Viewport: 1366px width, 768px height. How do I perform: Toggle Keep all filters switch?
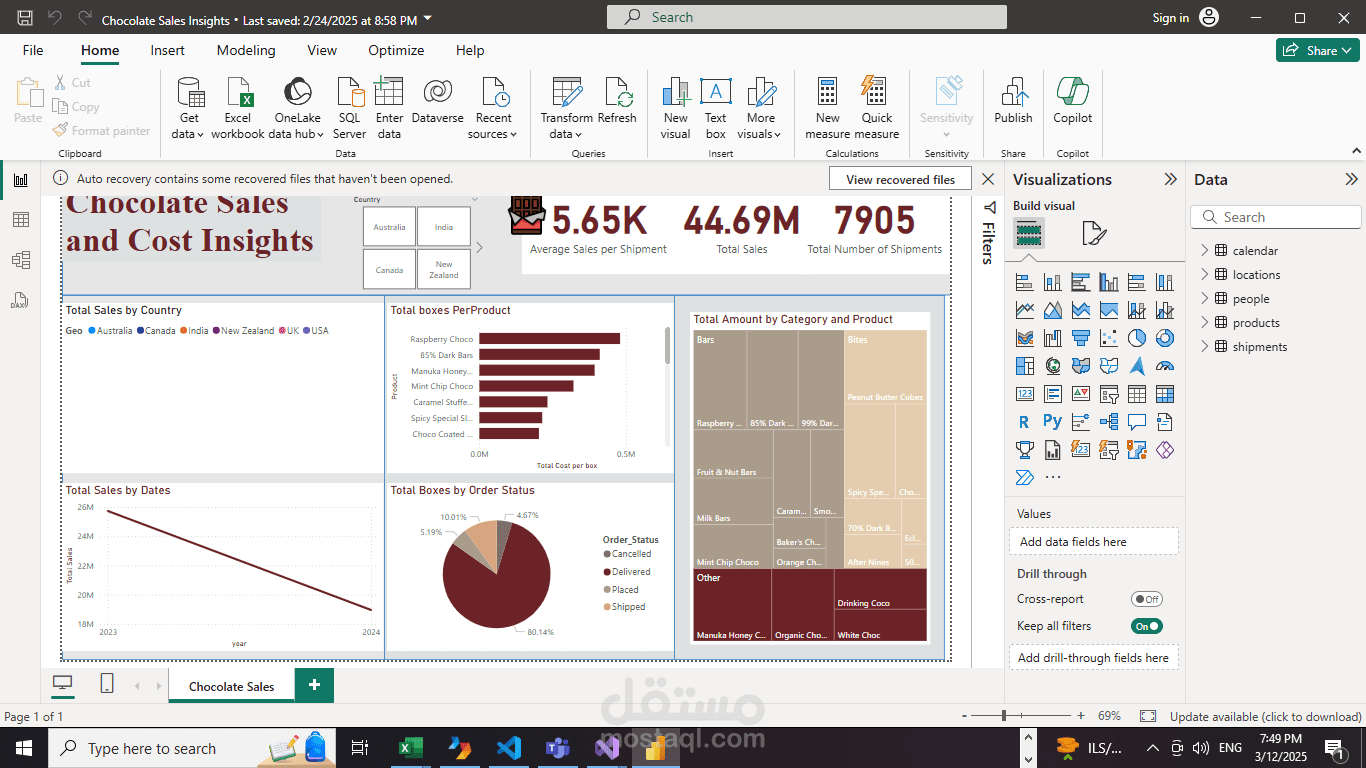point(1146,626)
